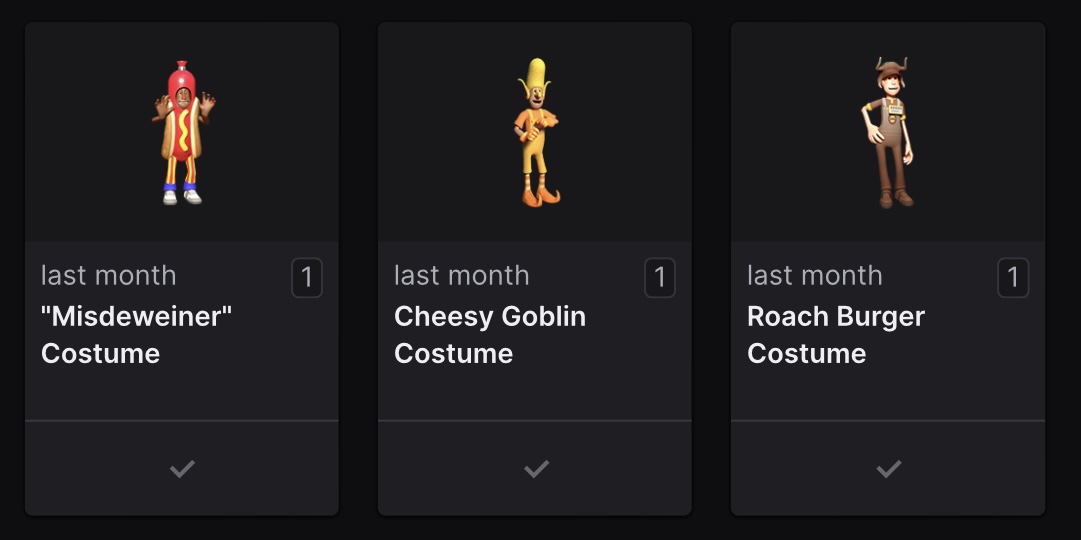Viewport: 1081px width, 540px height.
Task: Click the goblin's yellow corn-shaped hat
Action: pos(536,74)
